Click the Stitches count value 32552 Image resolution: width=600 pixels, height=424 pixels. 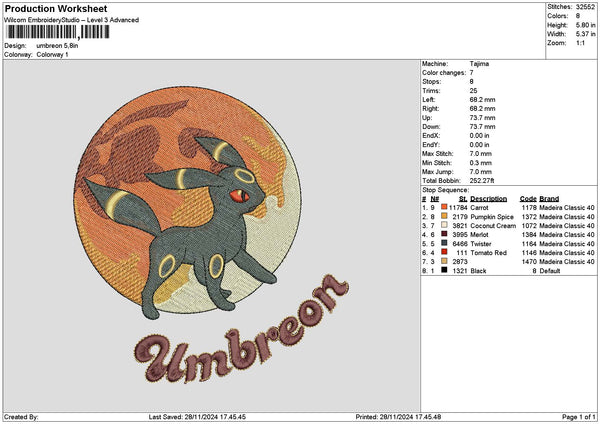pos(586,7)
